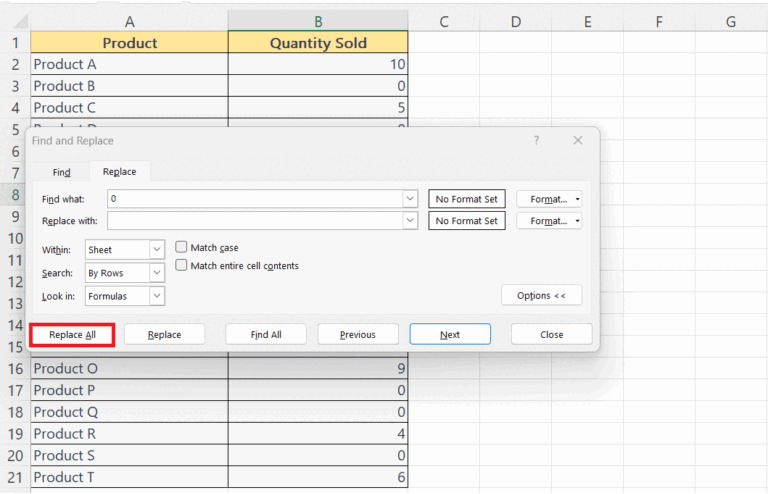
Task: Enable the Match case checkbox
Action: tap(182, 247)
